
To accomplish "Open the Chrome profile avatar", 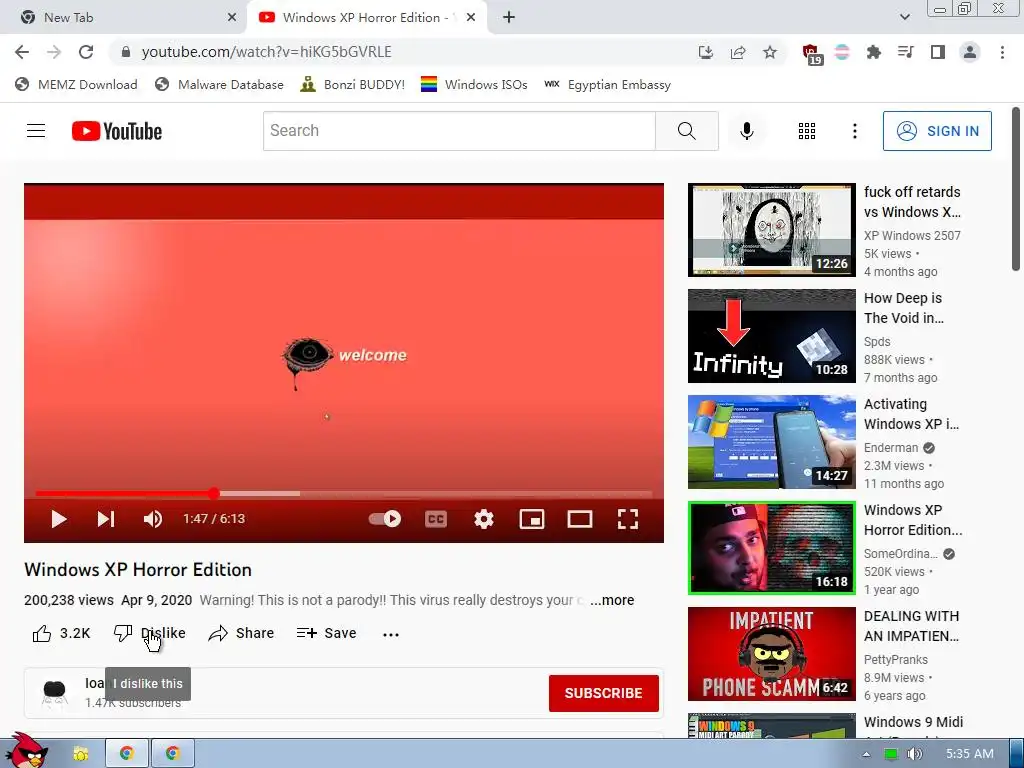I will pyautogui.click(x=970, y=52).
